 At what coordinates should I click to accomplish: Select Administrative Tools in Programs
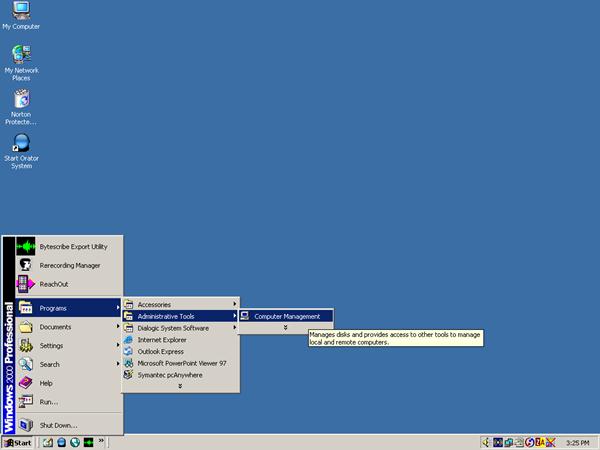pyautogui.click(x=181, y=316)
